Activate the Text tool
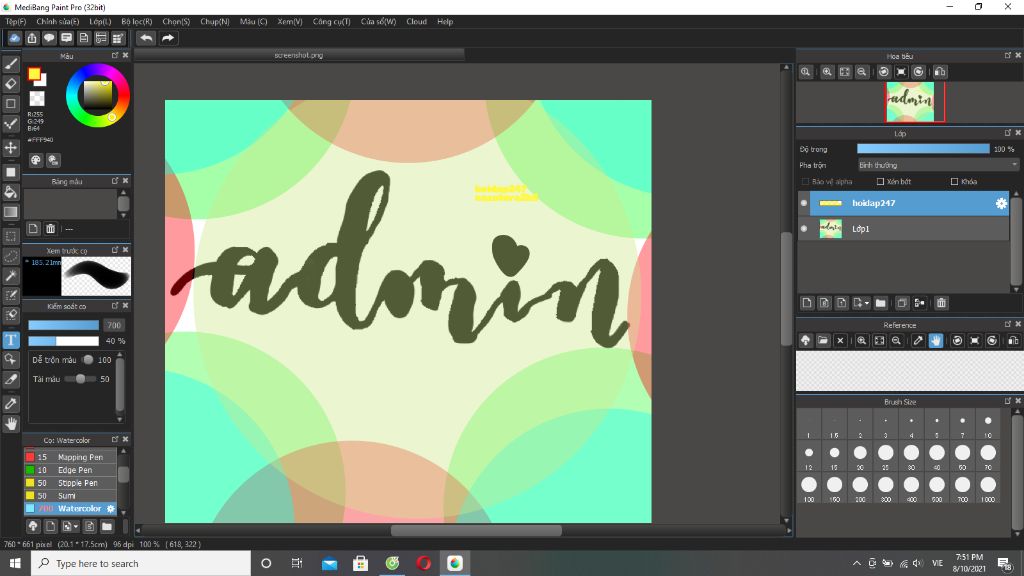 click(x=10, y=340)
